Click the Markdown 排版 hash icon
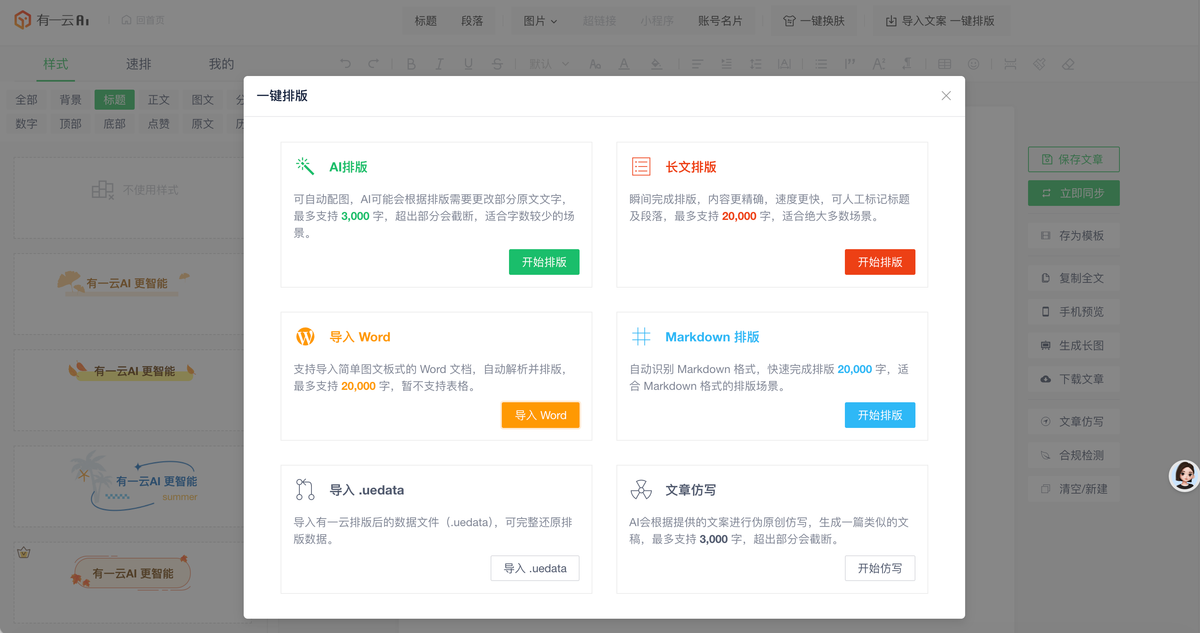This screenshot has width=1200, height=633. [x=641, y=337]
